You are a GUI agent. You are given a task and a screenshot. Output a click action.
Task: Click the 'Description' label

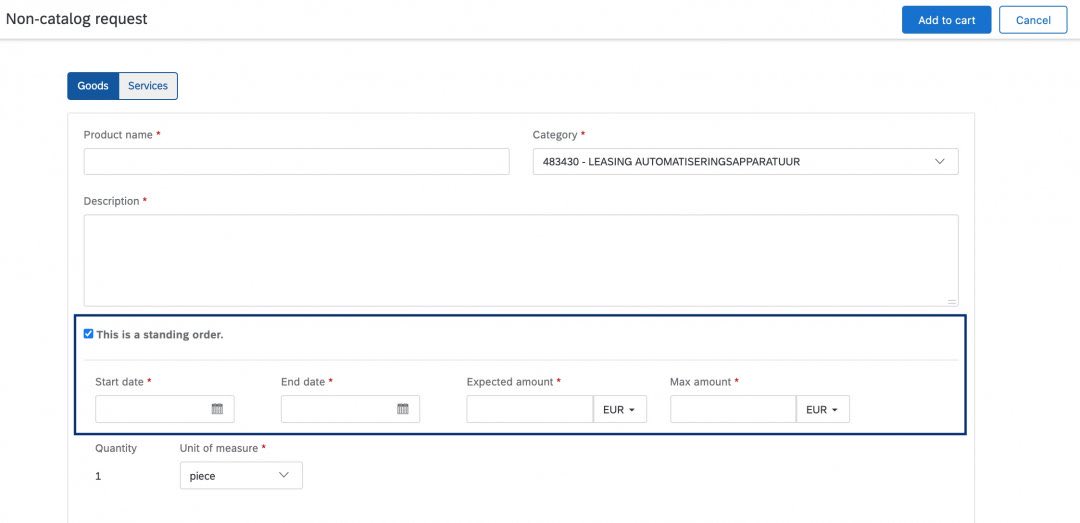112,201
